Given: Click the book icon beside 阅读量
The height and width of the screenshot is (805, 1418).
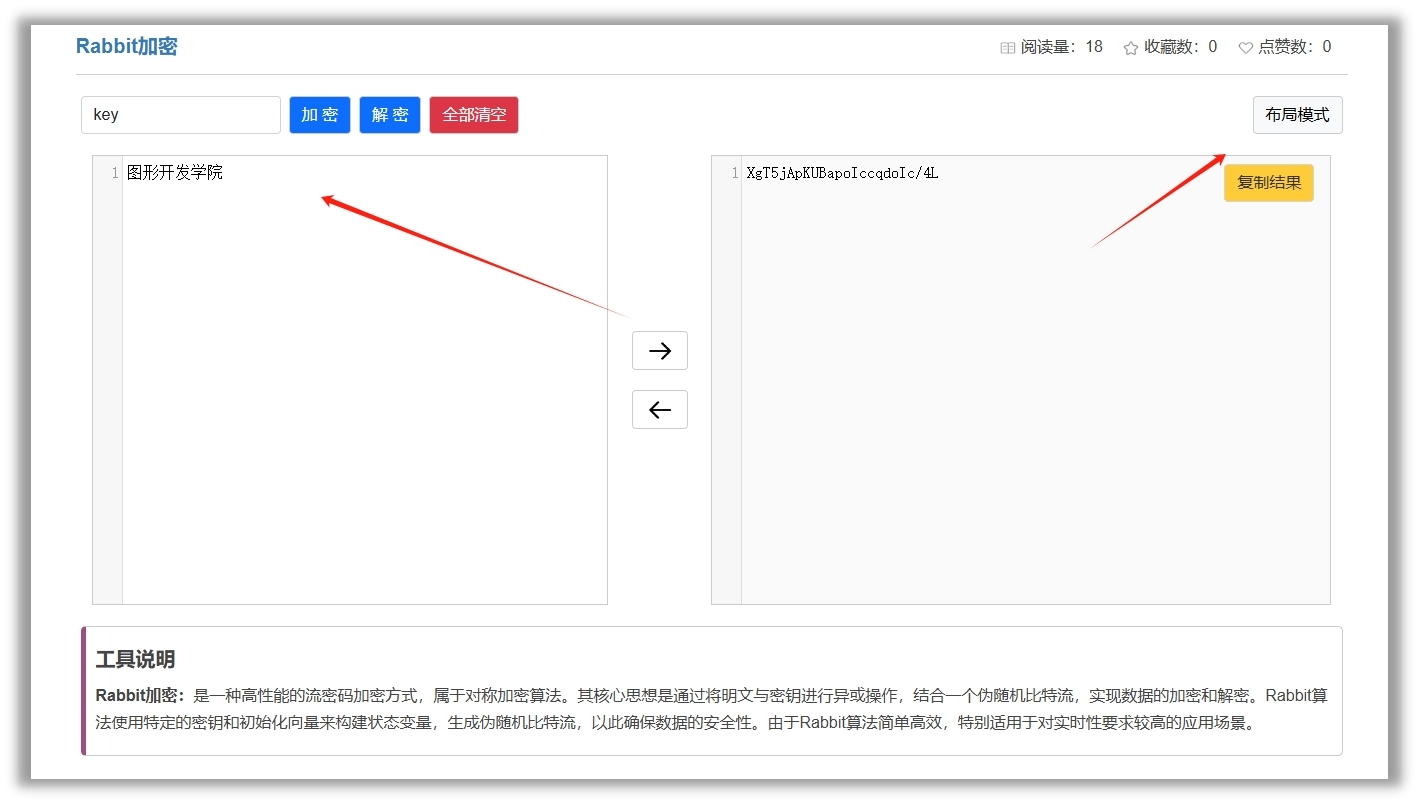Looking at the screenshot, I should pos(1008,47).
